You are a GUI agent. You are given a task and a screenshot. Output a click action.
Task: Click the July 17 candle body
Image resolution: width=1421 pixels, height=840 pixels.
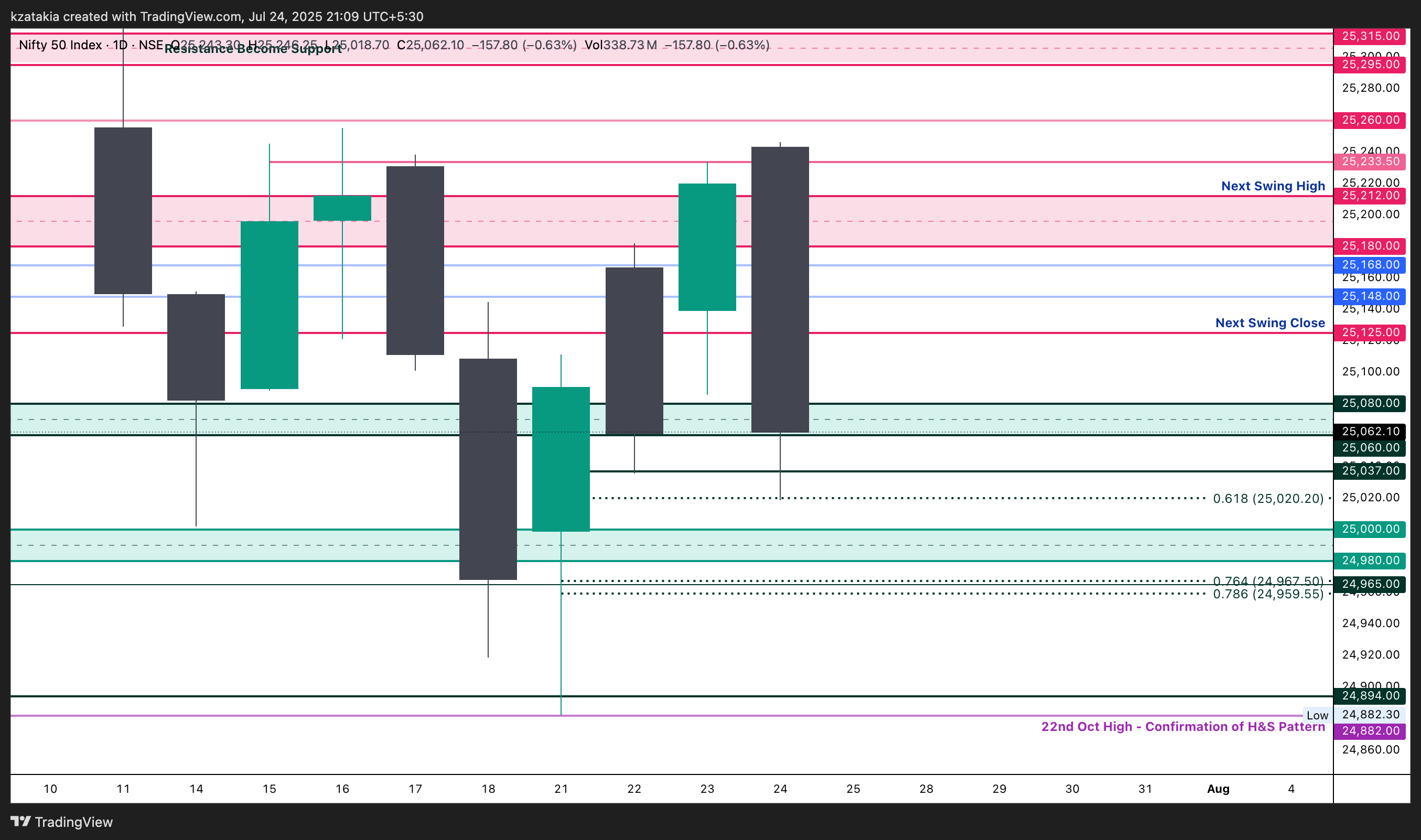coord(415,261)
